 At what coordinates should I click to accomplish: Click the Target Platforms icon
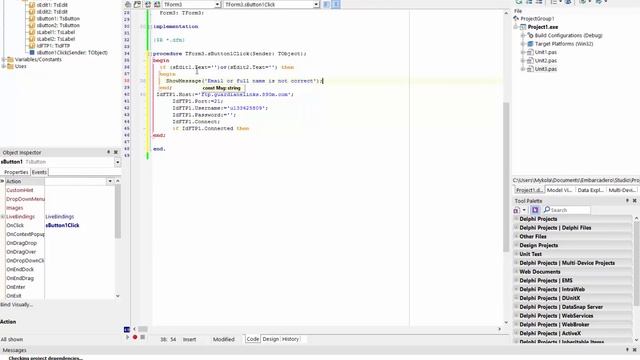click(x=530, y=44)
